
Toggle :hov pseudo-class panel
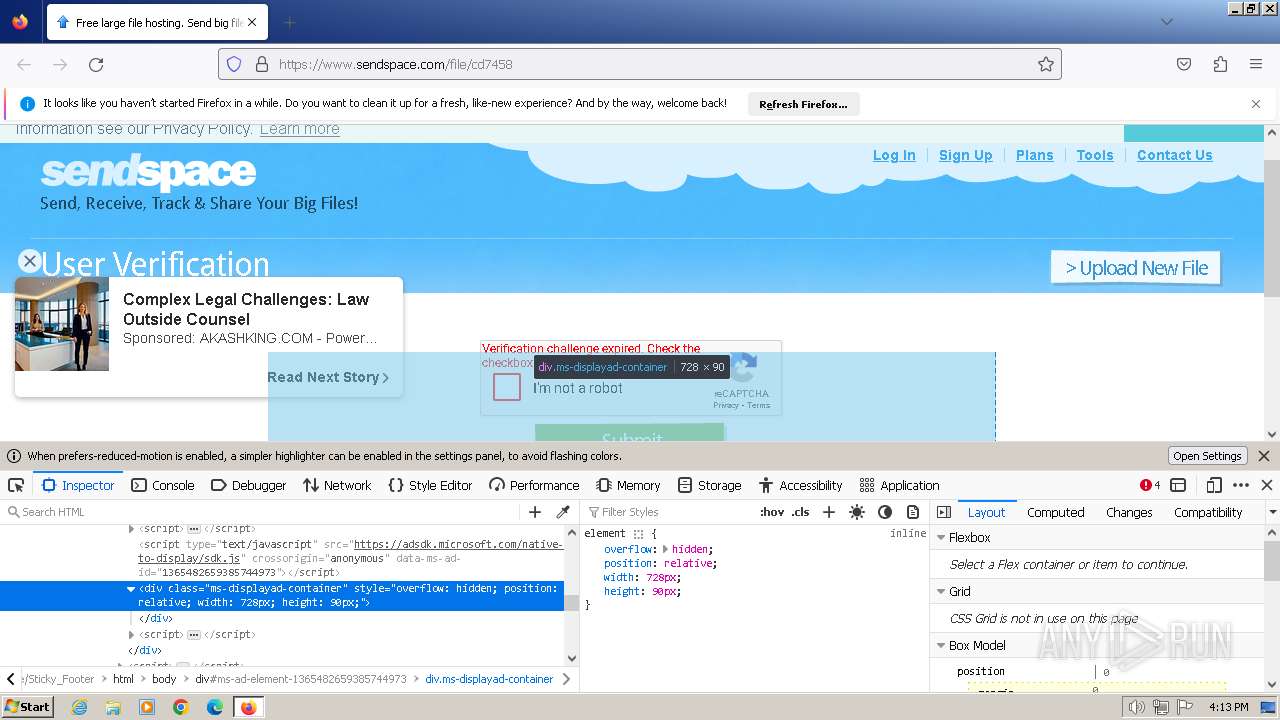coord(772,512)
